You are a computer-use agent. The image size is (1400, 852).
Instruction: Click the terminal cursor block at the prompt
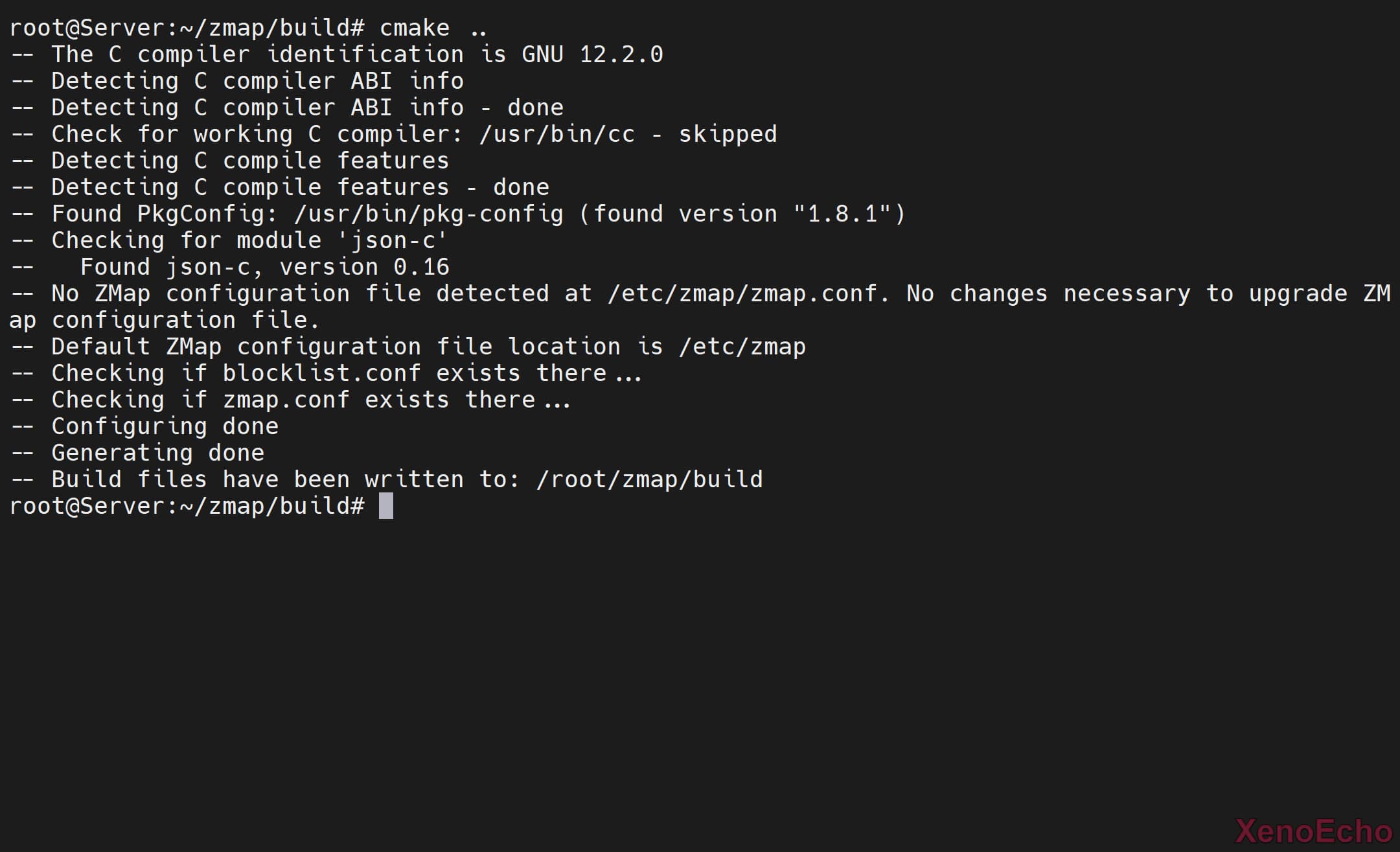(x=385, y=506)
